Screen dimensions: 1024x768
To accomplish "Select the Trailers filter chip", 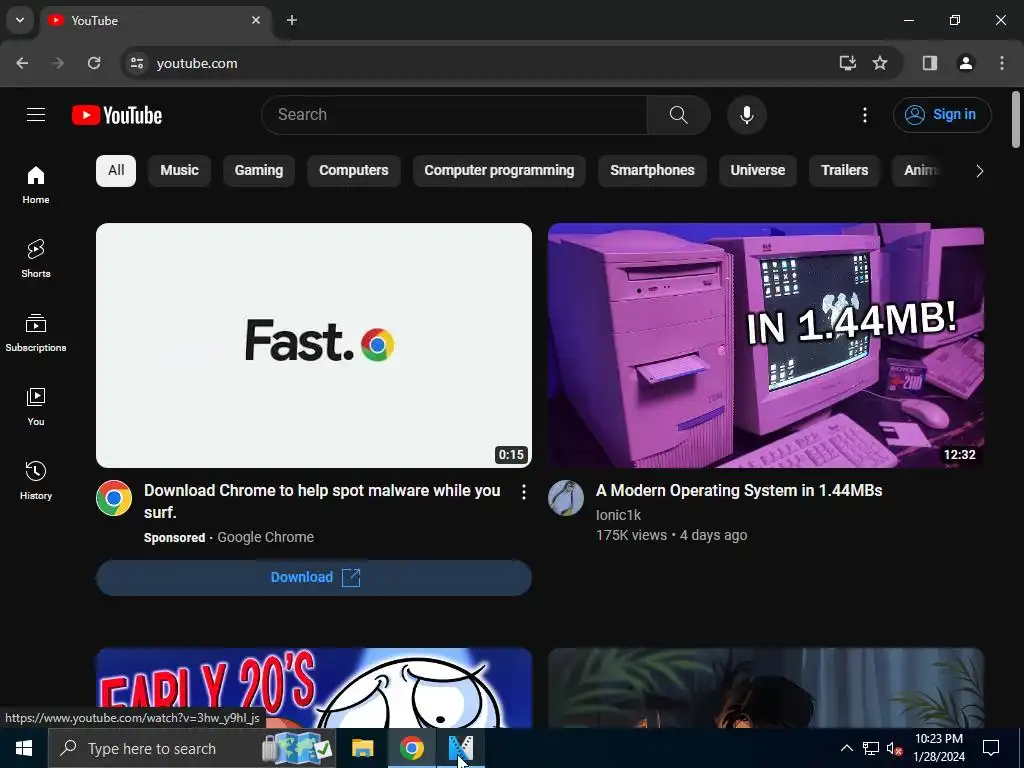I will pos(844,170).
